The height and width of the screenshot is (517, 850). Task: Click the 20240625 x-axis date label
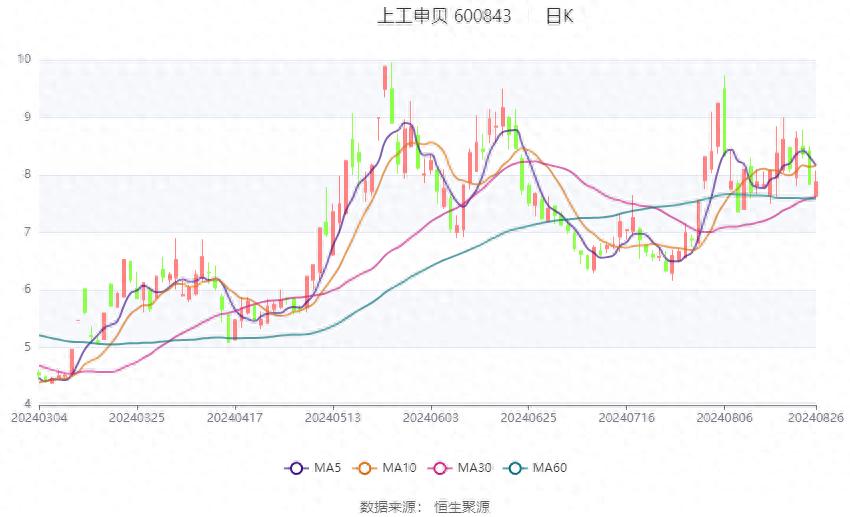[528, 417]
